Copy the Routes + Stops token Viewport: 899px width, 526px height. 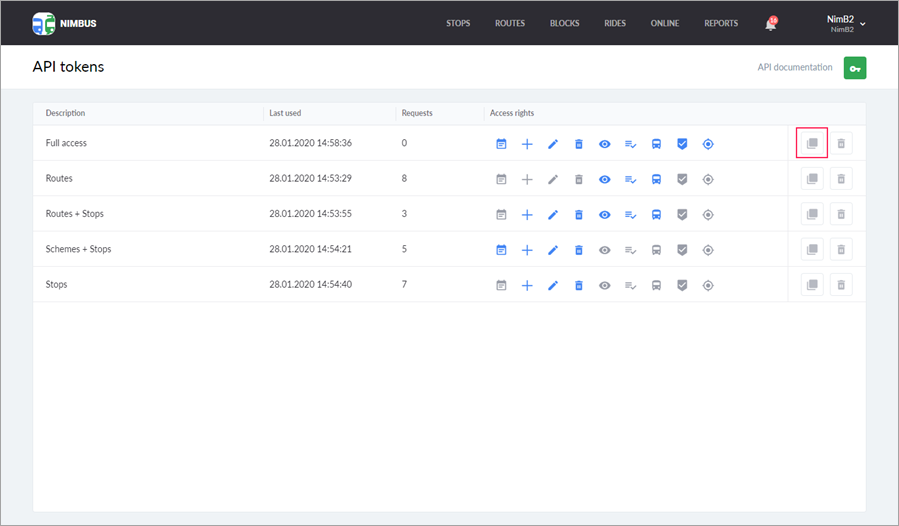click(812, 214)
